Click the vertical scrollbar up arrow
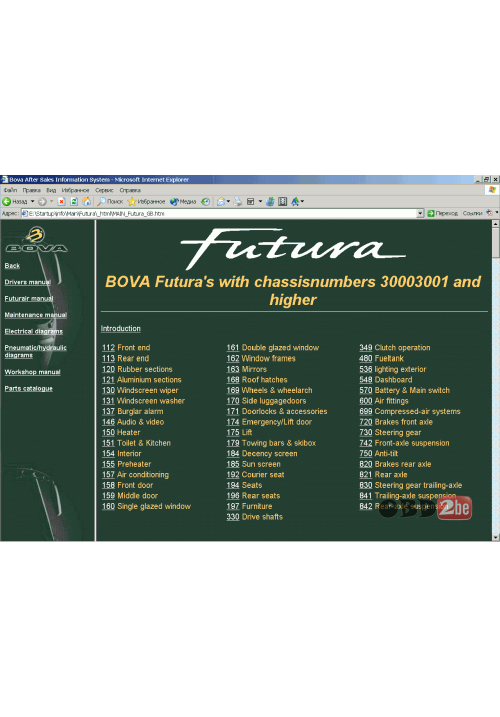 pos(496,224)
